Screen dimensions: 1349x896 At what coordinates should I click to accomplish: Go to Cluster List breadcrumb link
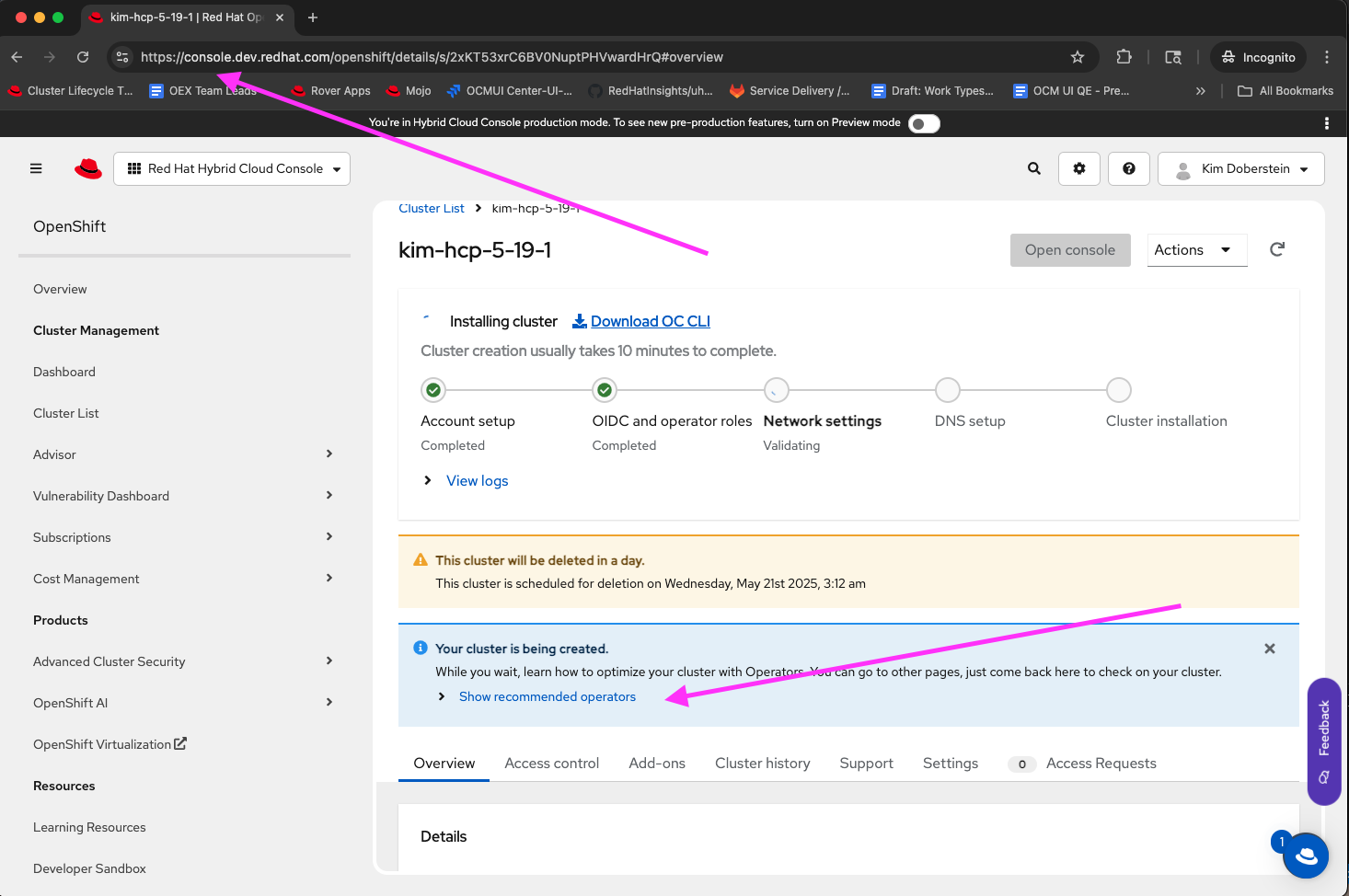[432, 209]
